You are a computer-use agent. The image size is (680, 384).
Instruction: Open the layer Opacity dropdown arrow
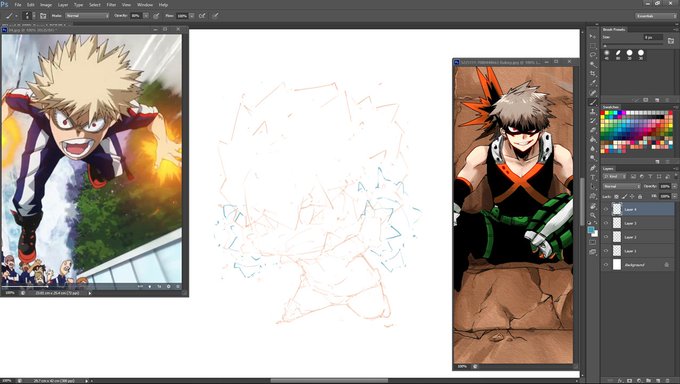pyautogui.click(x=675, y=186)
